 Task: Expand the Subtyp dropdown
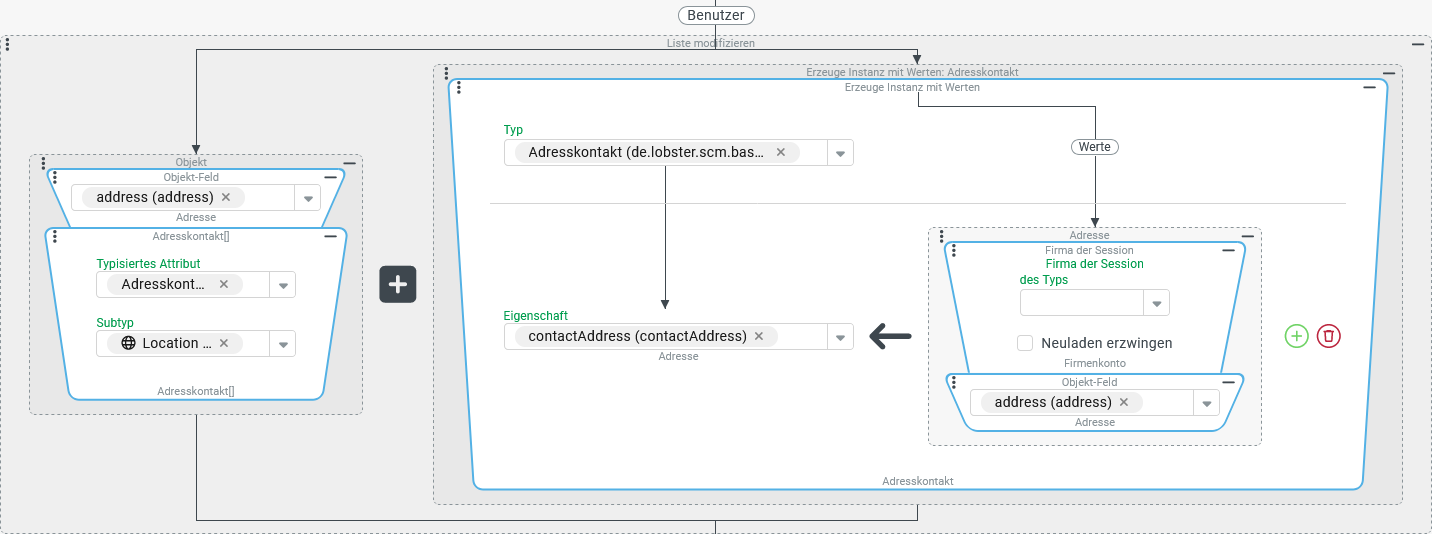pos(283,344)
